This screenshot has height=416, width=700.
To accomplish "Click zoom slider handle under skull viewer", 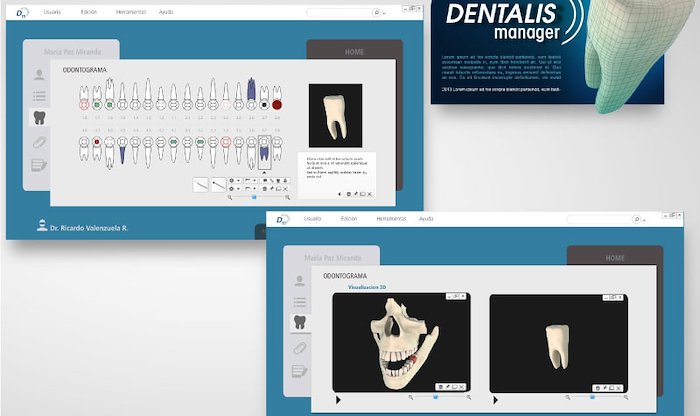I will click(435, 397).
